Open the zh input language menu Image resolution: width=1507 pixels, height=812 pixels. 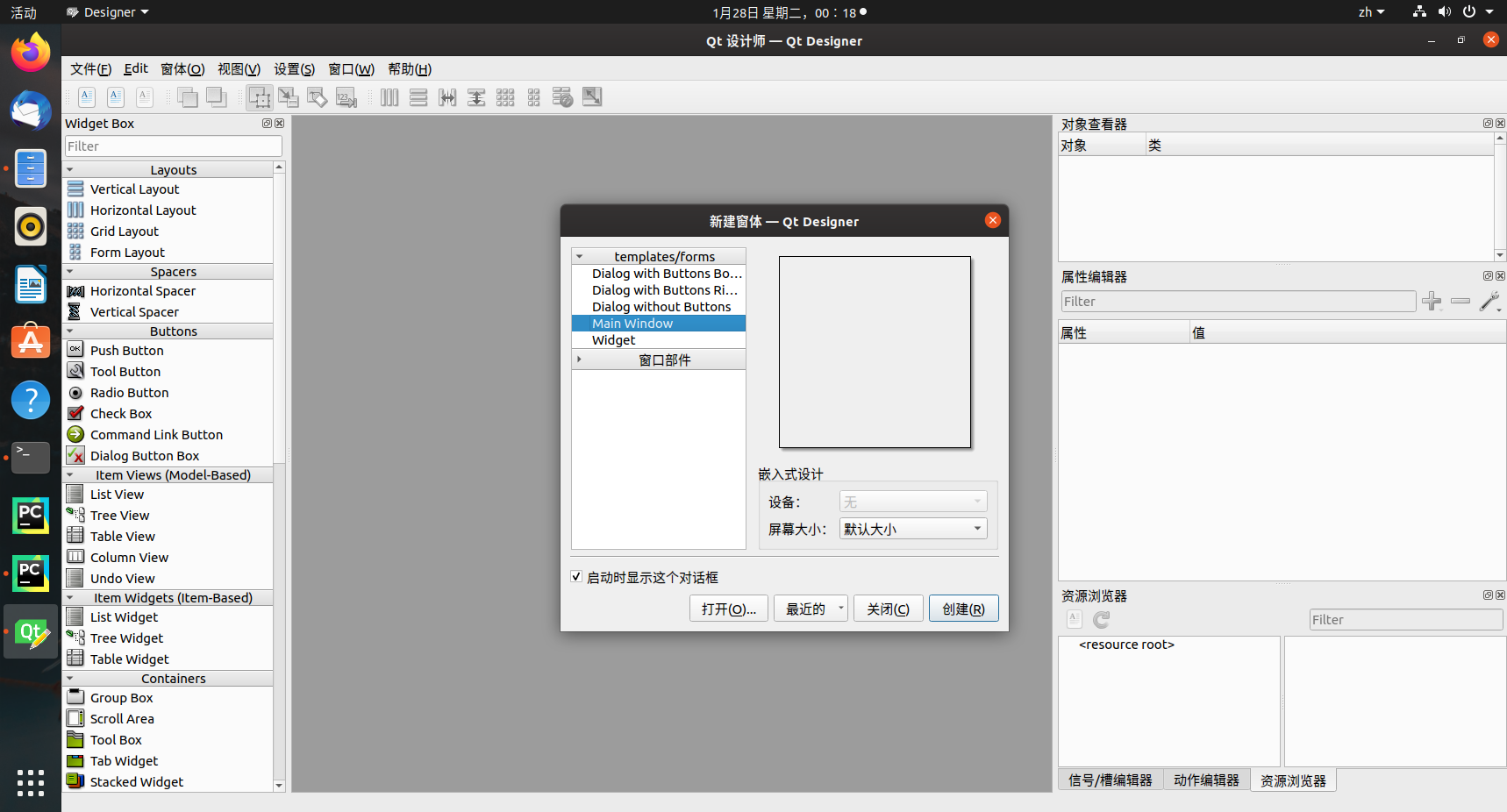[1371, 12]
